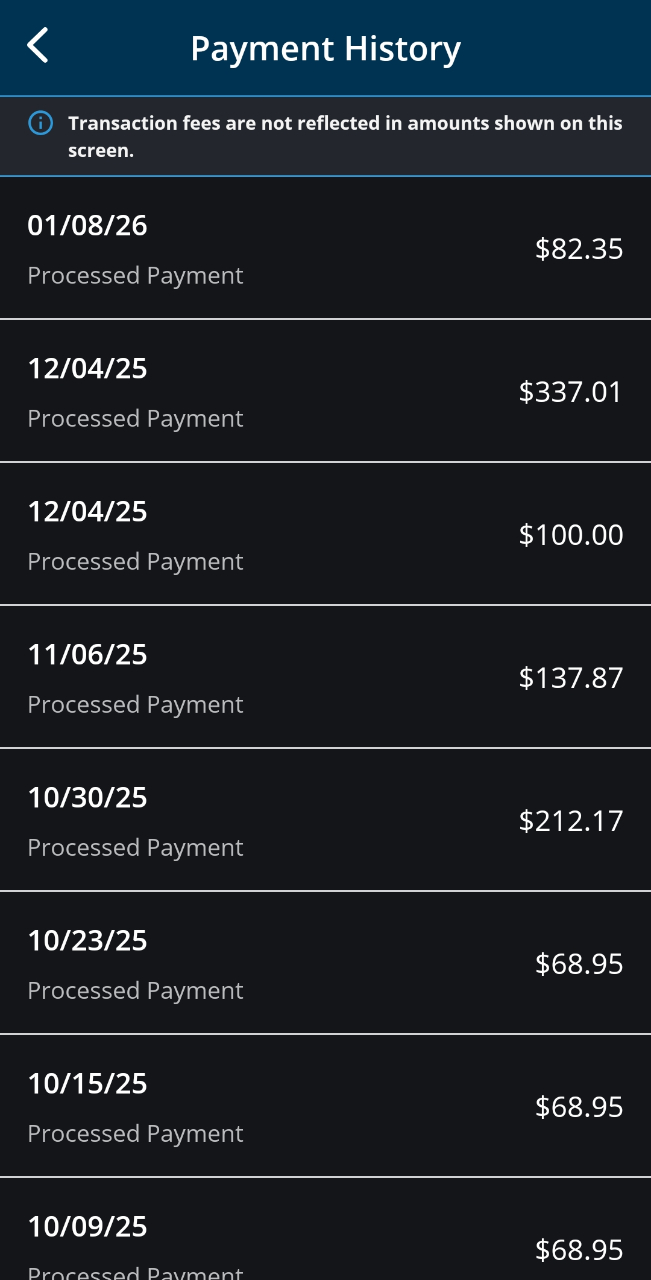Select the $68.95 amount on 10/15/25

[579, 1107]
